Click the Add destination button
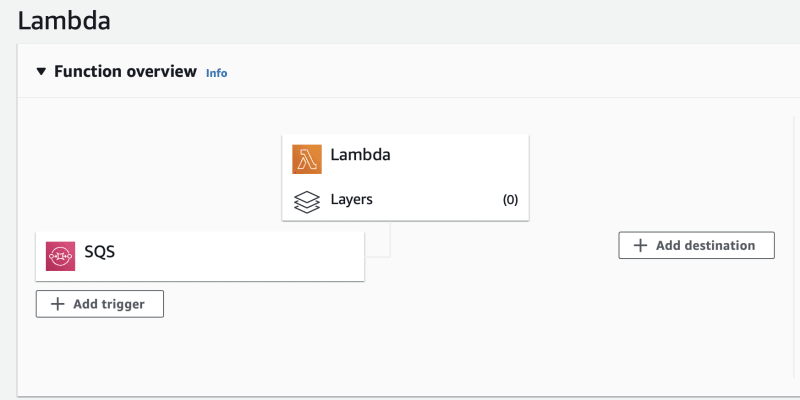This screenshot has height=400, width=800. [x=696, y=245]
